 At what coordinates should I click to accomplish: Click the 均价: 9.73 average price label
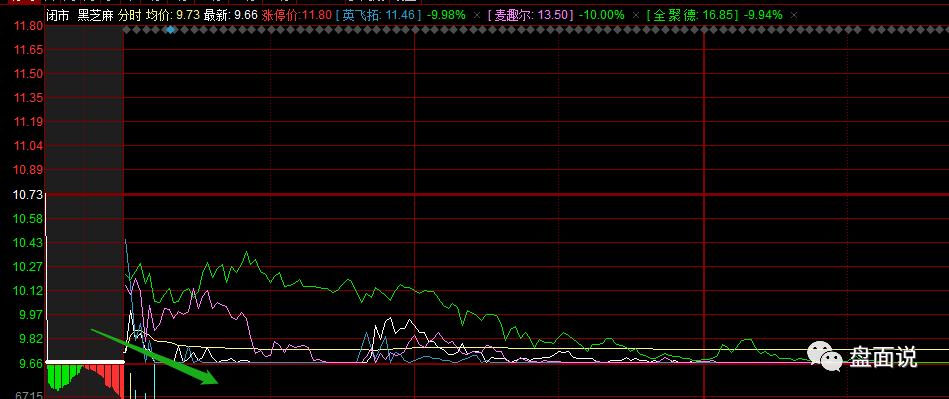[x=171, y=15]
